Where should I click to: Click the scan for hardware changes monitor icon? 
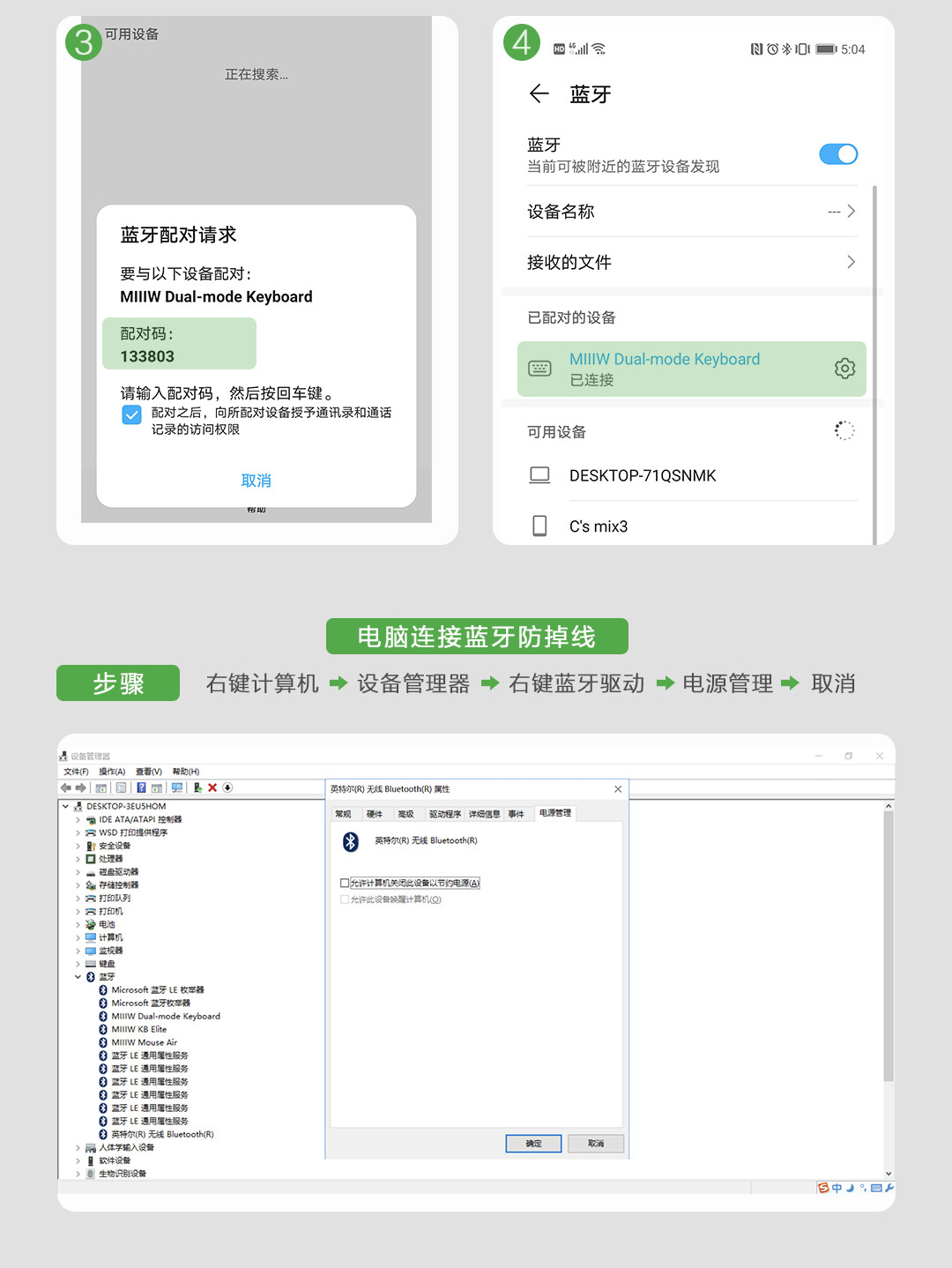(177, 787)
